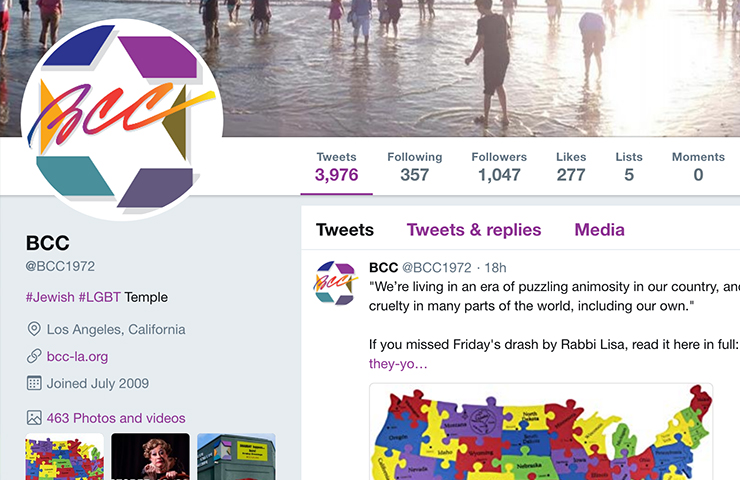The height and width of the screenshot is (480, 740).
Task: Click the calendar icon next to Joined July 2009
Action: 34,383
